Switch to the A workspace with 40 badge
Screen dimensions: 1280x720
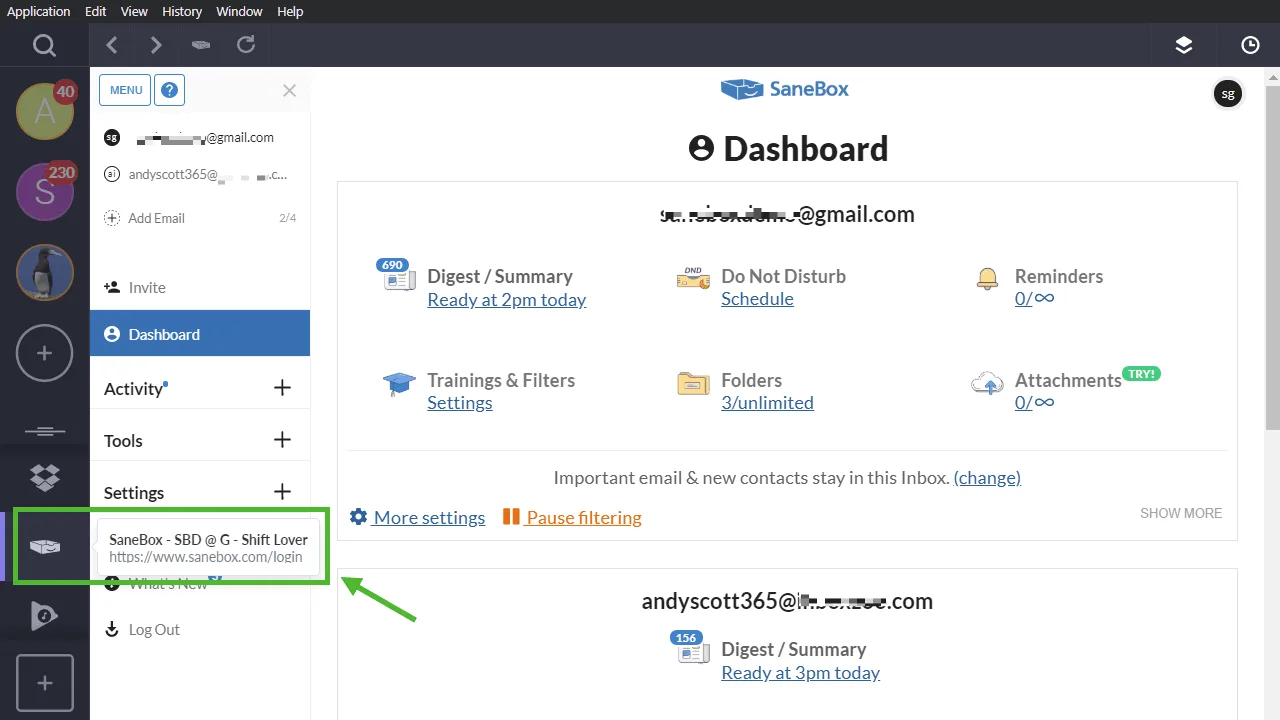(45, 110)
